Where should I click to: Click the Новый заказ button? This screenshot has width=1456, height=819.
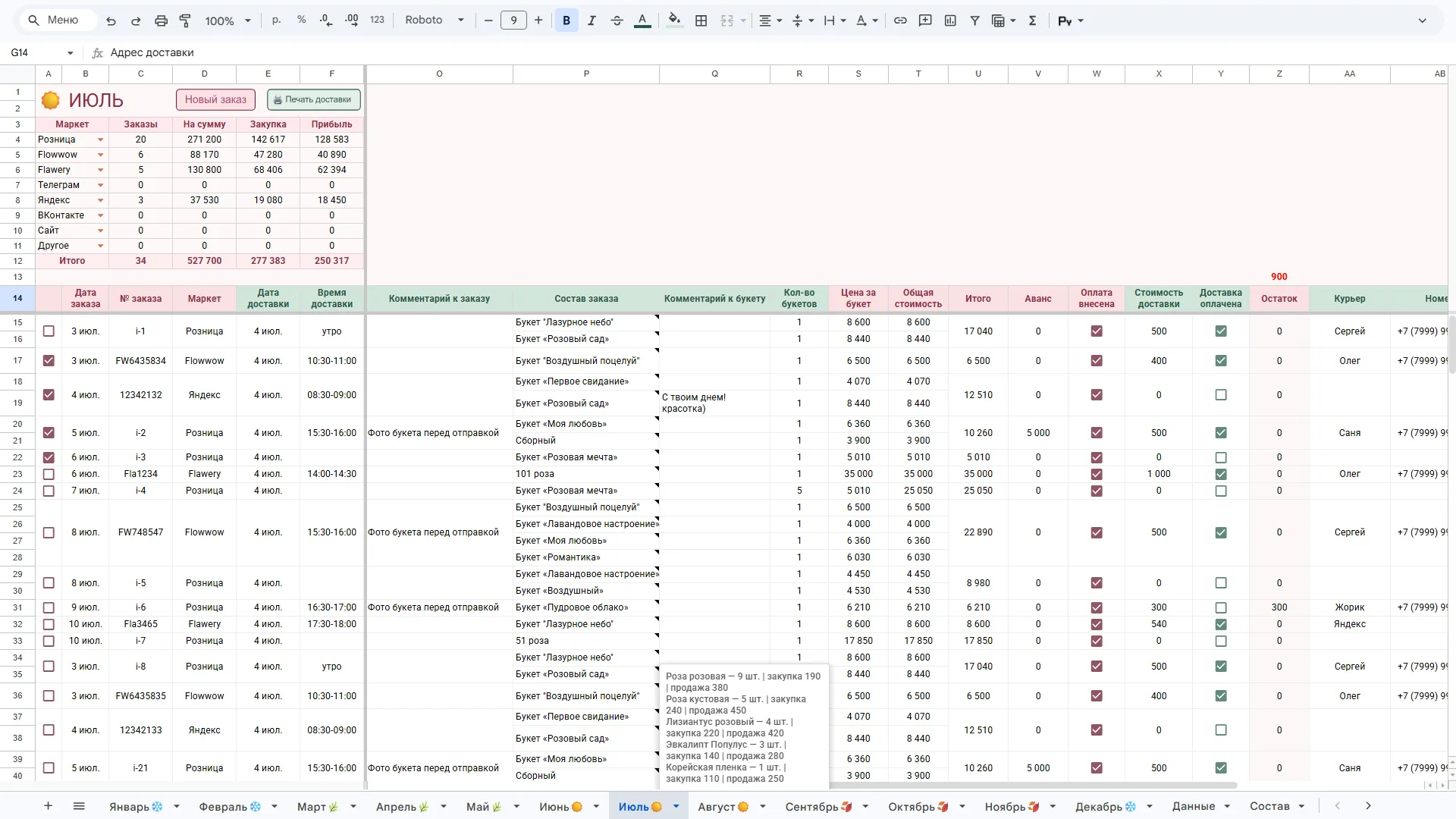pos(215,99)
